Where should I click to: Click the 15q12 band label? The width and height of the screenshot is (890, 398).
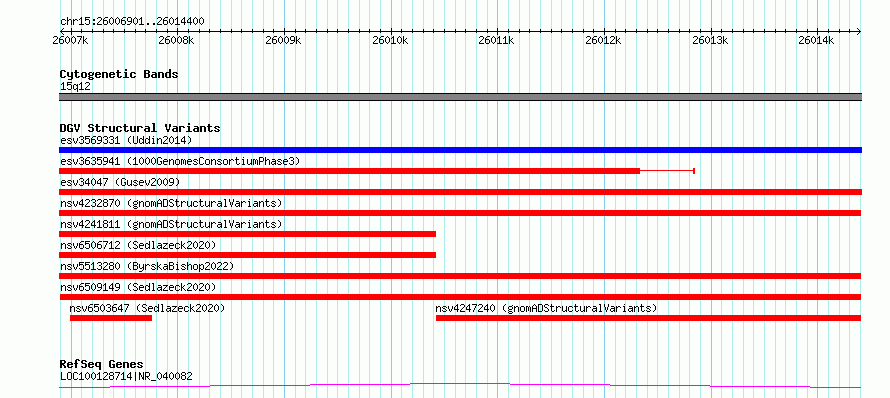click(75, 87)
